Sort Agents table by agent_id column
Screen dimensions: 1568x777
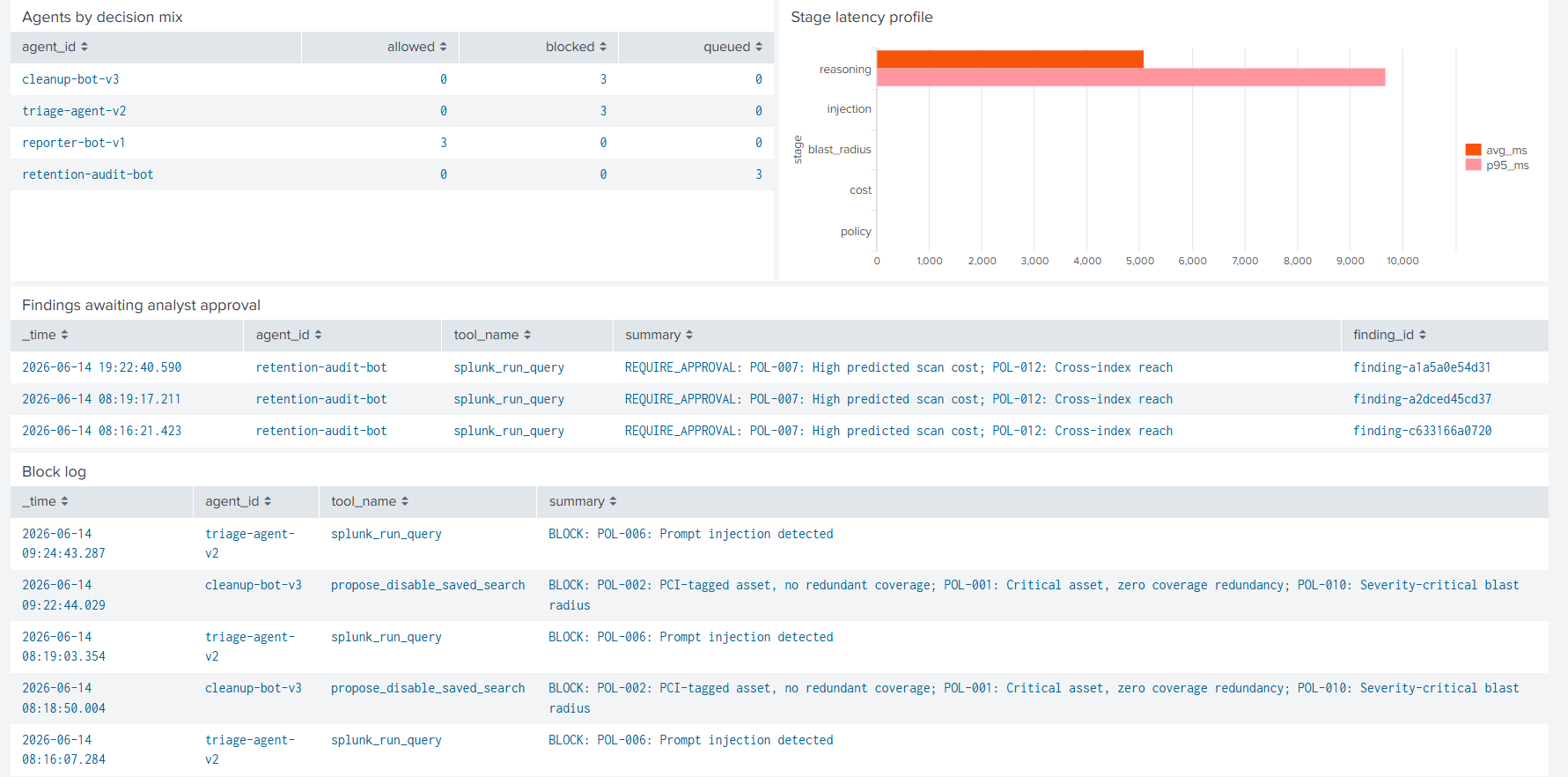tap(55, 47)
